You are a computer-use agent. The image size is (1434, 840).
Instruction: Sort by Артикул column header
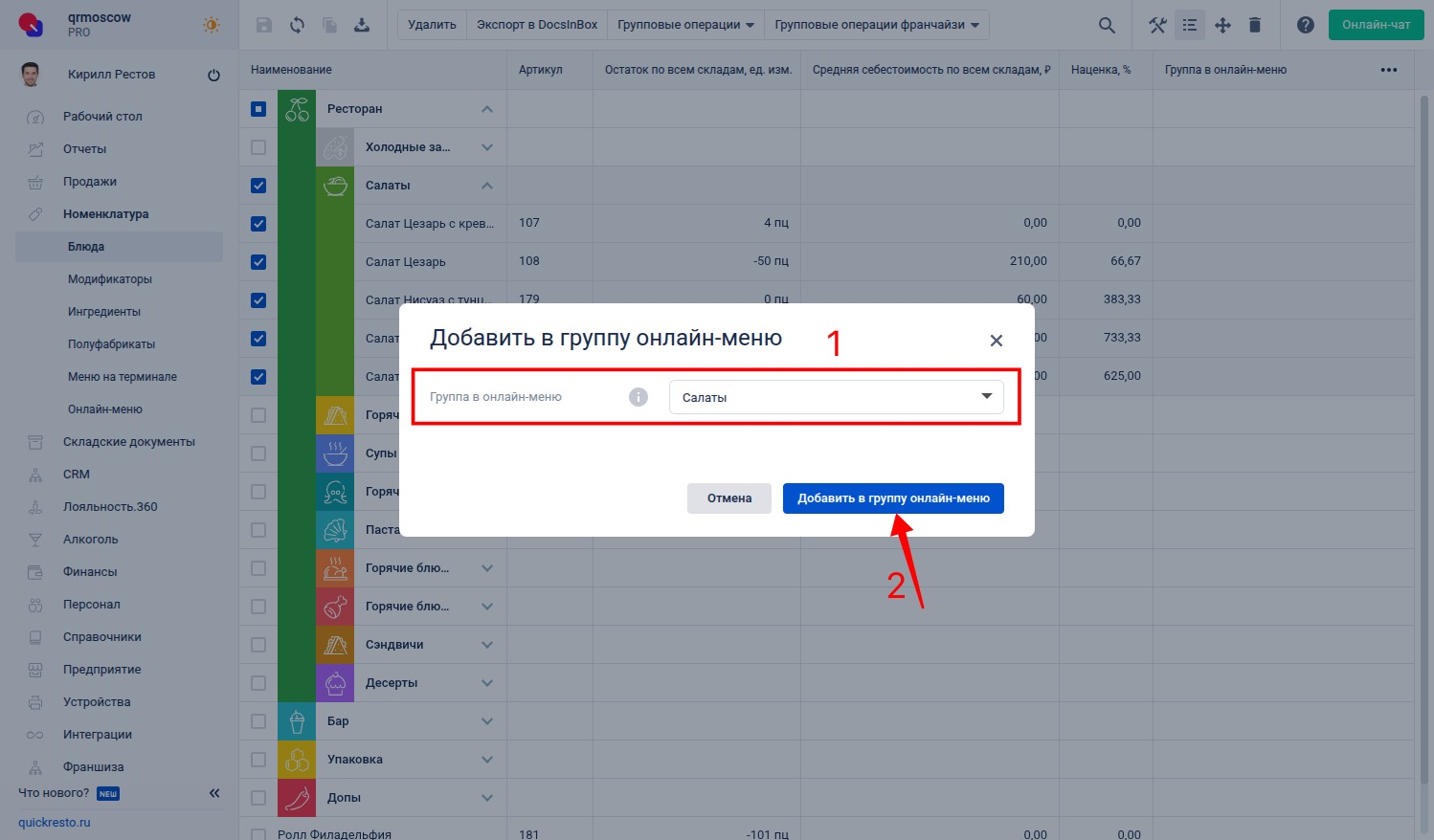541,70
